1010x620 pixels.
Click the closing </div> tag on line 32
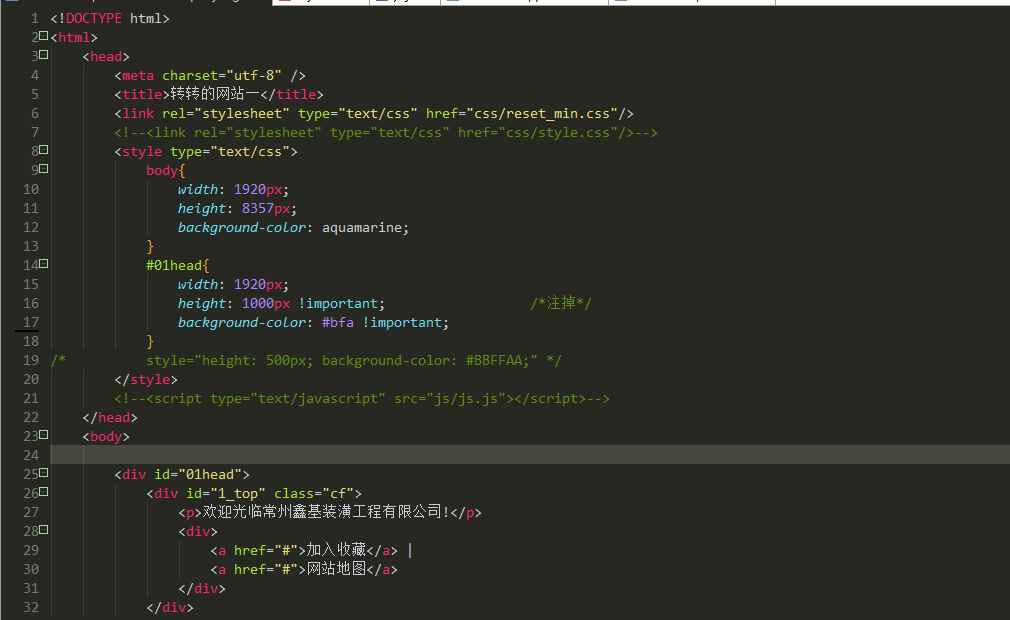[x=170, y=608]
